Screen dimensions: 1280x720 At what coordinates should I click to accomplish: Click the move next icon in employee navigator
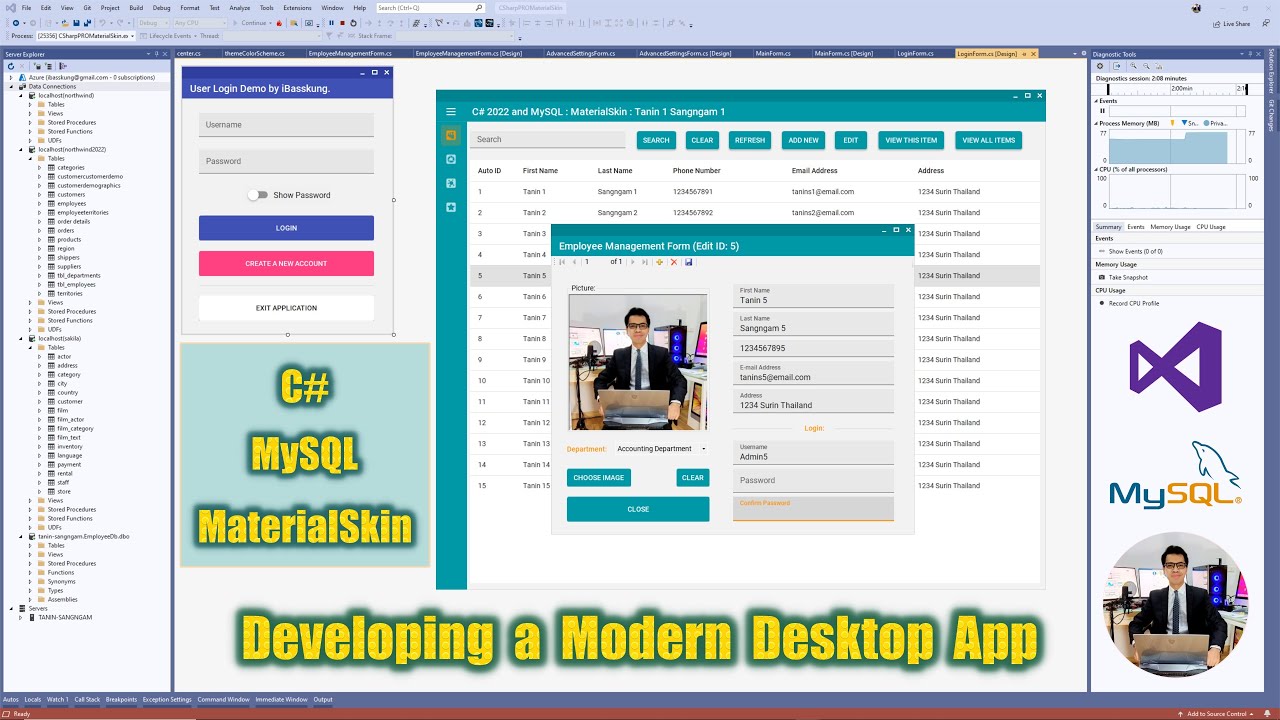632,262
